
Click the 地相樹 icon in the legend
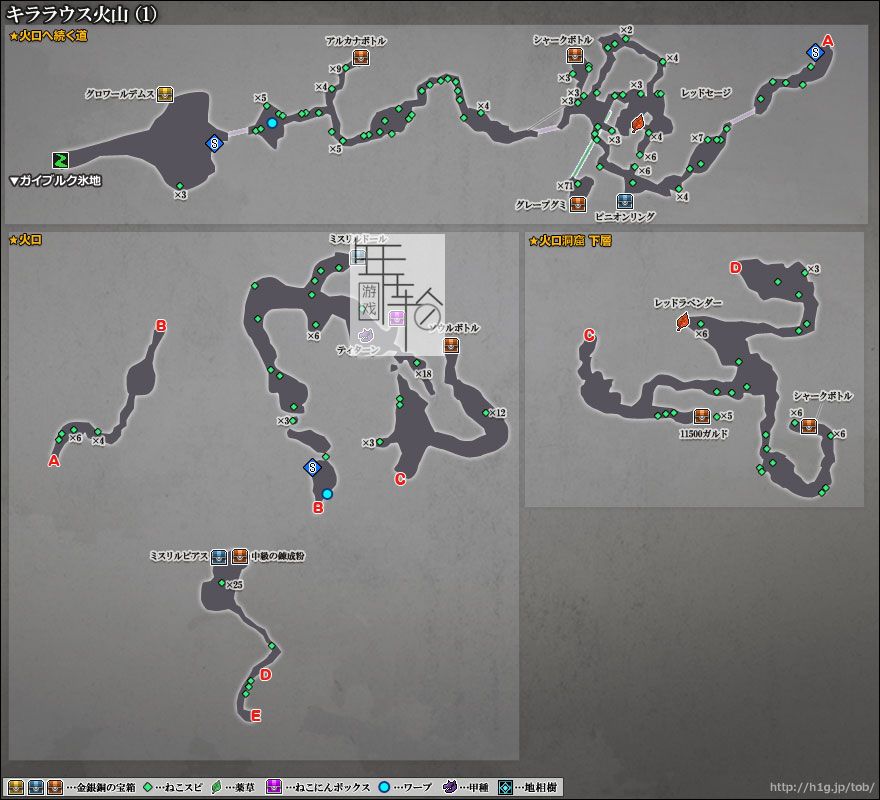(505, 787)
